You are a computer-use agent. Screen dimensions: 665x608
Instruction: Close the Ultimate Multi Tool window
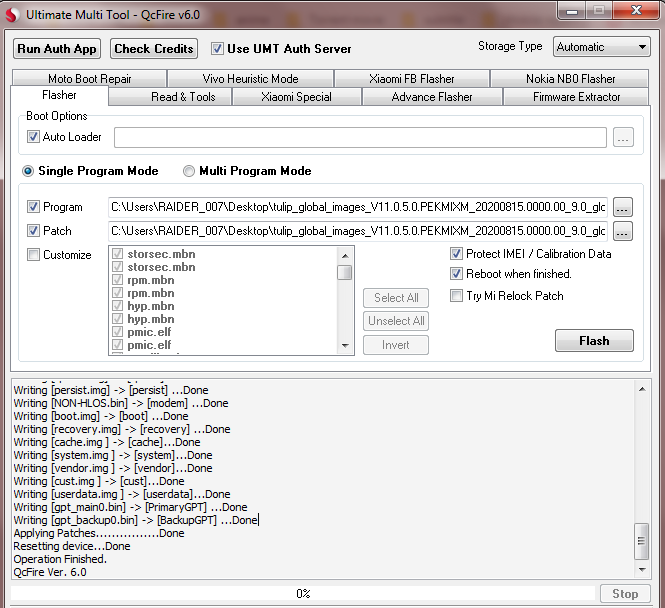pos(636,11)
